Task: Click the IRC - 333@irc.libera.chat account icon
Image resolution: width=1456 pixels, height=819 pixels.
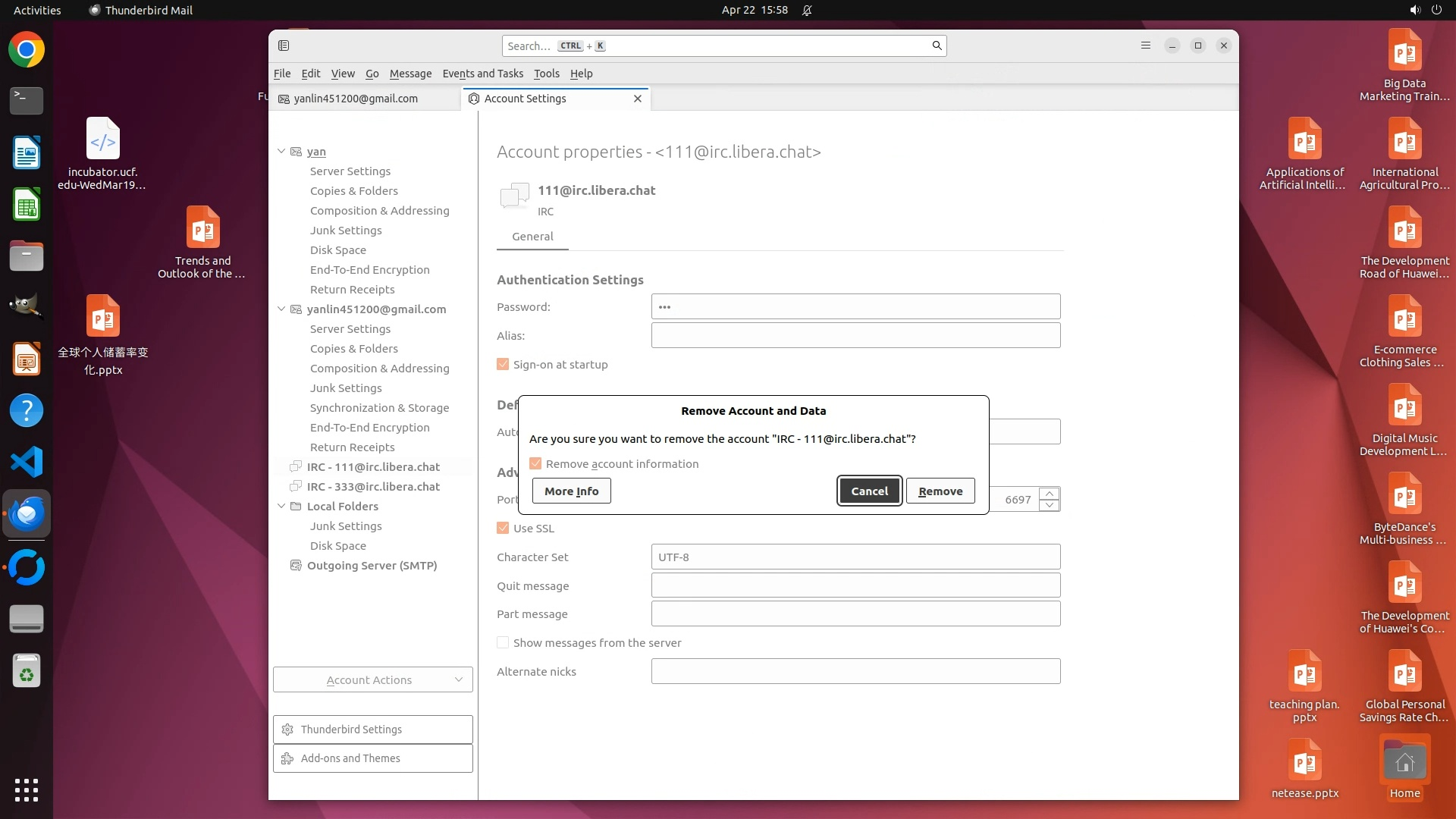Action: (x=297, y=487)
